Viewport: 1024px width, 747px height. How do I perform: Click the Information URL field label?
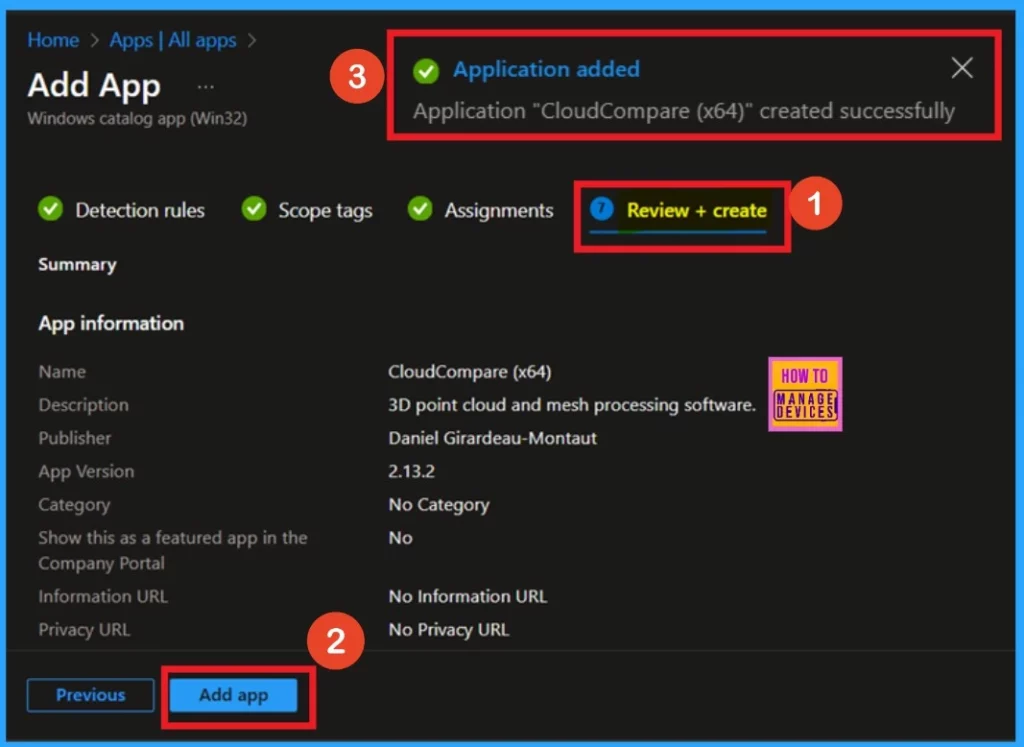point(103,596)
